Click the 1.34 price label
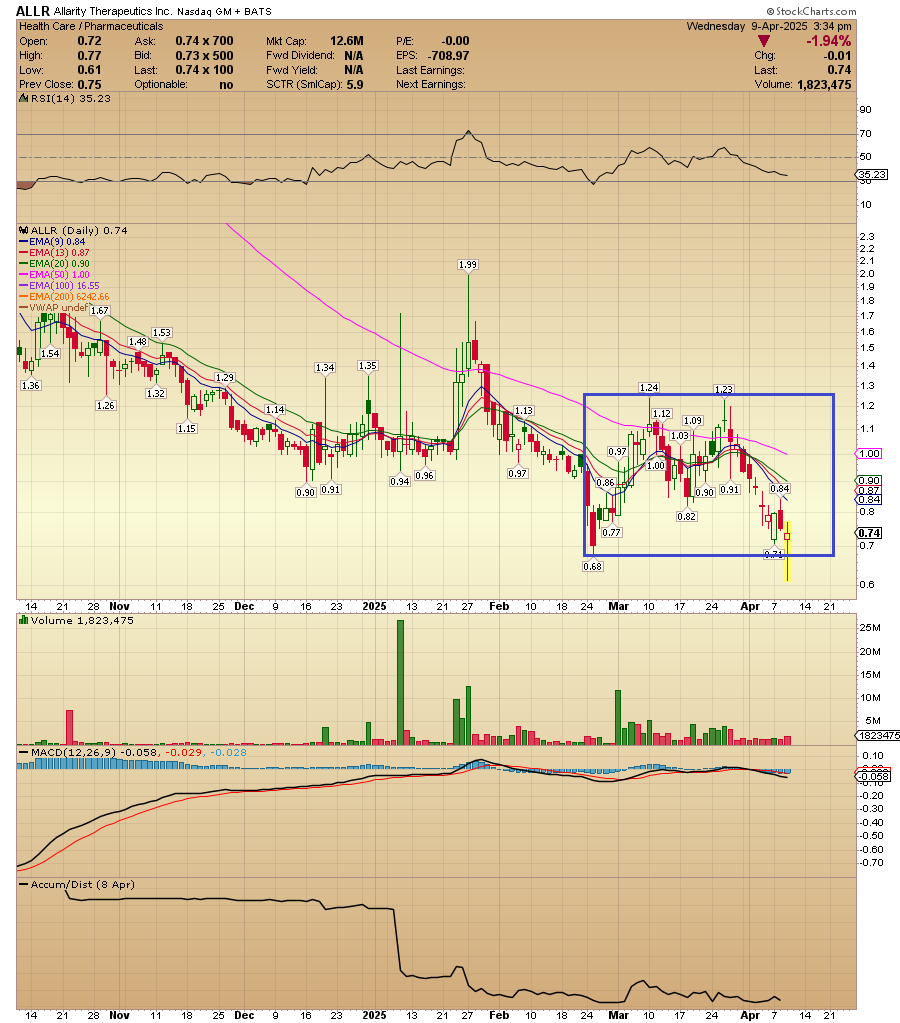The height and width of the screenshot is (1023, 900). tap(325, 368)
